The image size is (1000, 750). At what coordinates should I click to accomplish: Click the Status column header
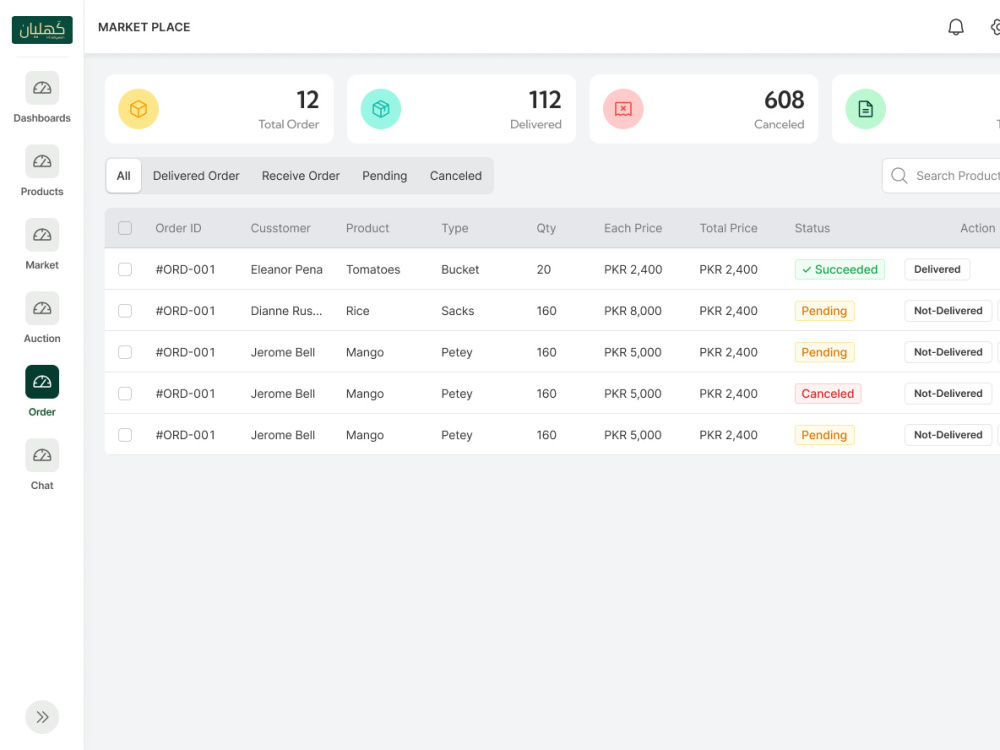click(x=812, y=228)
